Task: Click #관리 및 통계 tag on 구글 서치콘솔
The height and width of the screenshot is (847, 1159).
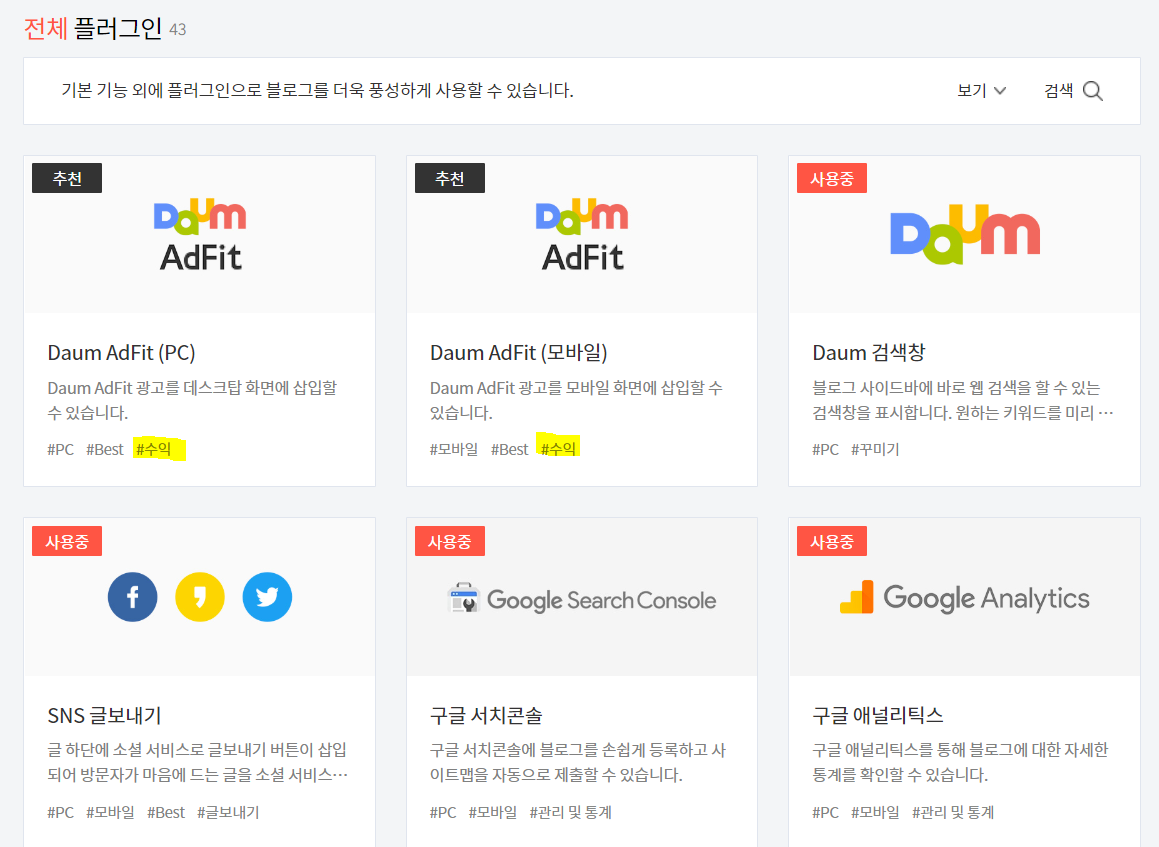Action: 571,812
